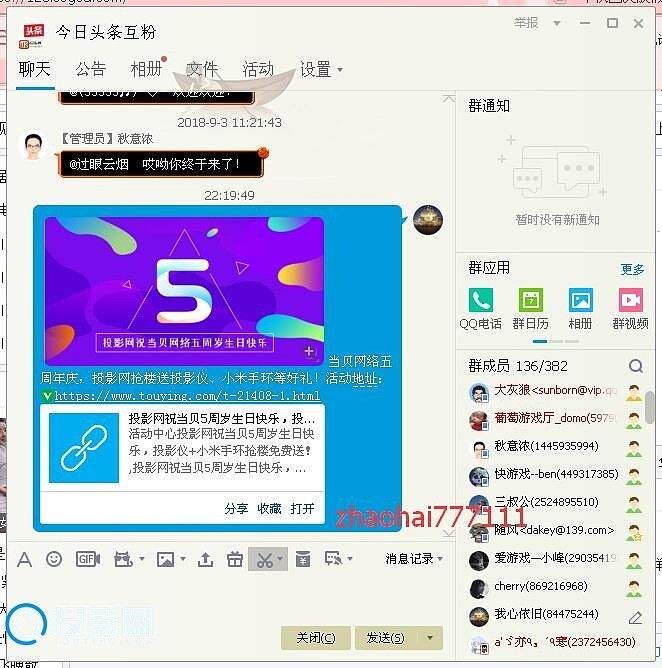The width and height of the screenshot is (662, 668).
Task: Open the GIF animated sticker tool
Action: tap(88, 559)
